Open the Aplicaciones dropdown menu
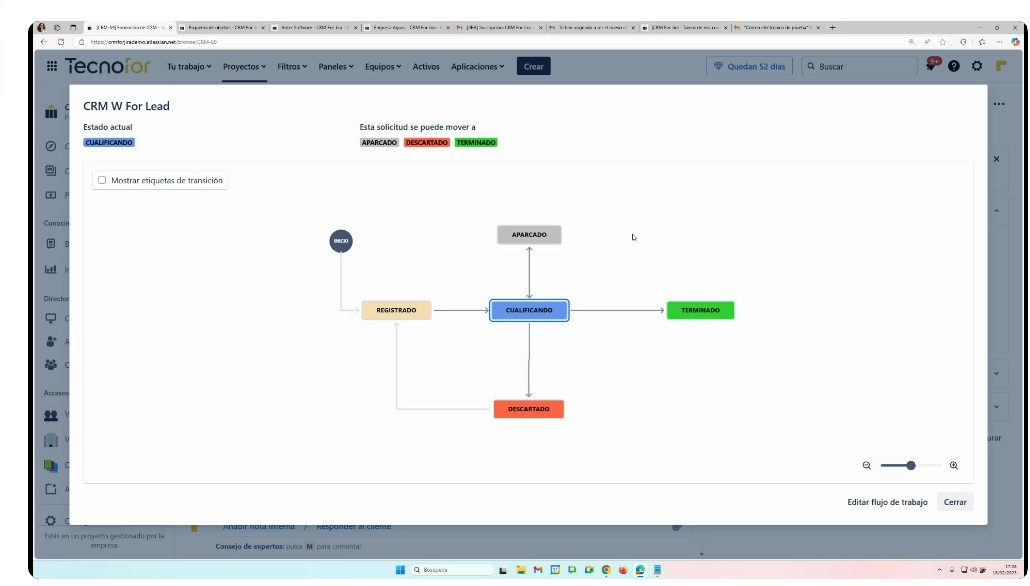 tap(478, 66)
